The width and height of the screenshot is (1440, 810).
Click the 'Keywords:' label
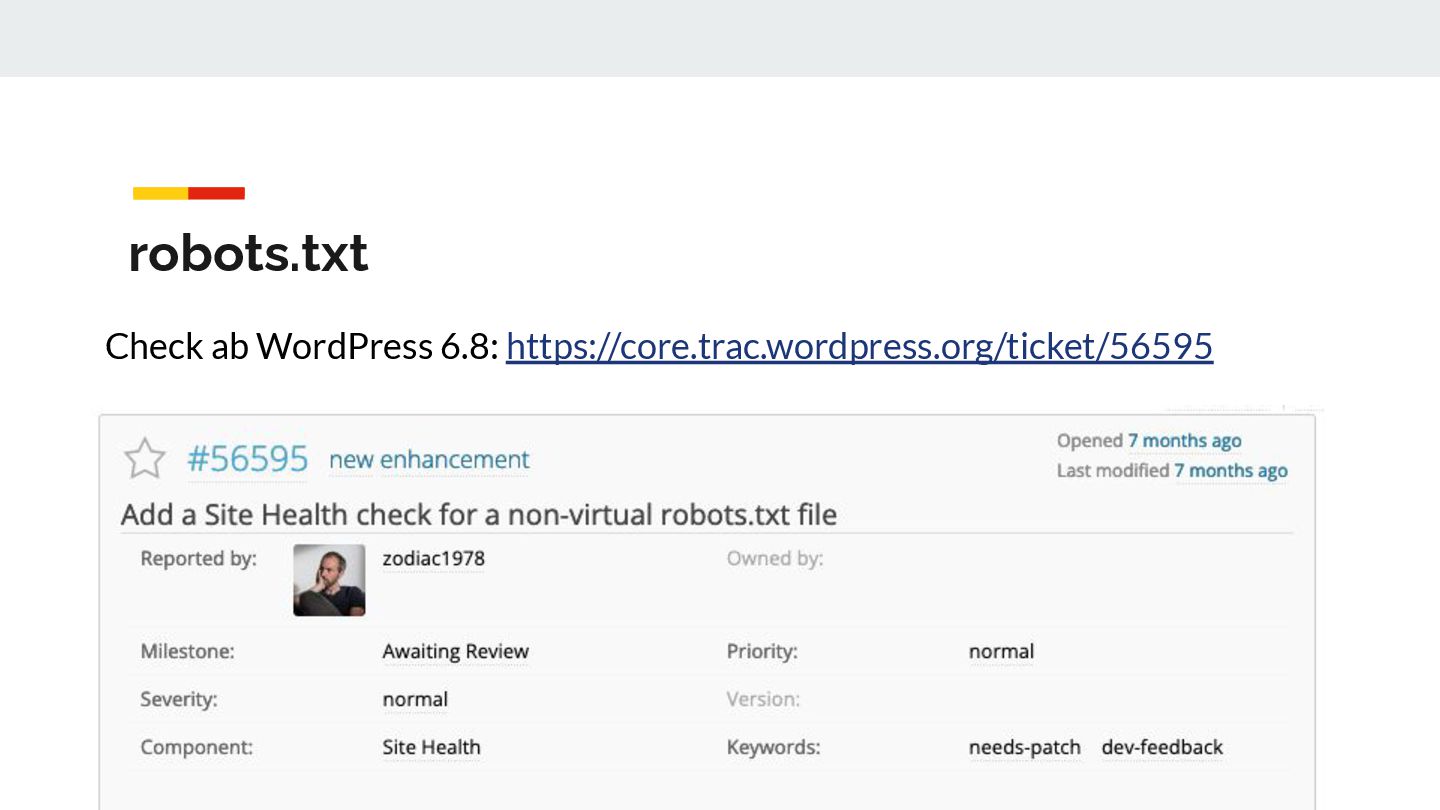pyautogui.click(x=773, y=748)
